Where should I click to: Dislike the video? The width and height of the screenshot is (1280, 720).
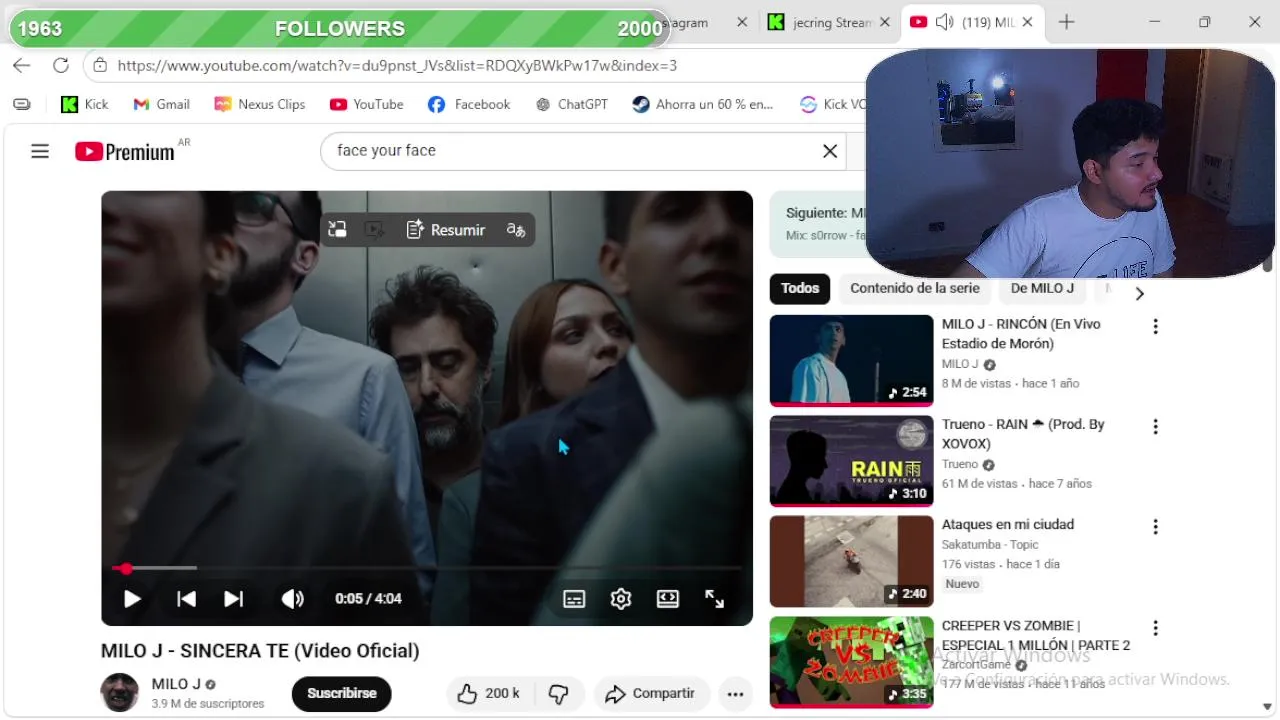point(559,693)
